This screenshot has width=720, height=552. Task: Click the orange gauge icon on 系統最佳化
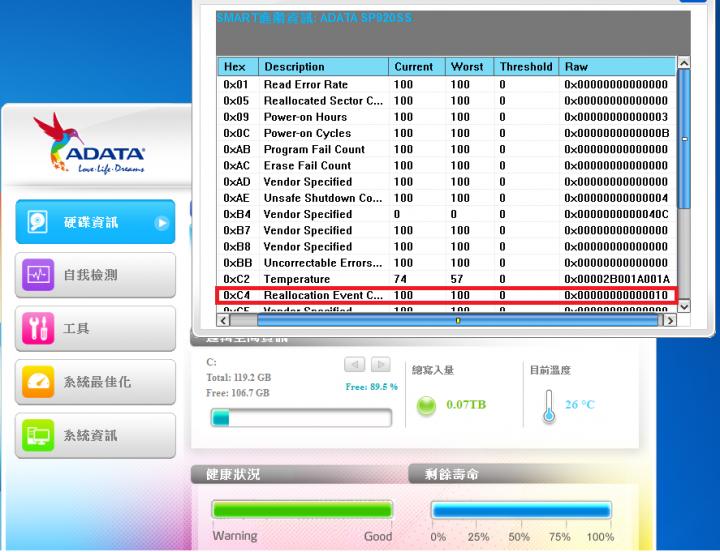pyautogui.click(x=38, y=382)
